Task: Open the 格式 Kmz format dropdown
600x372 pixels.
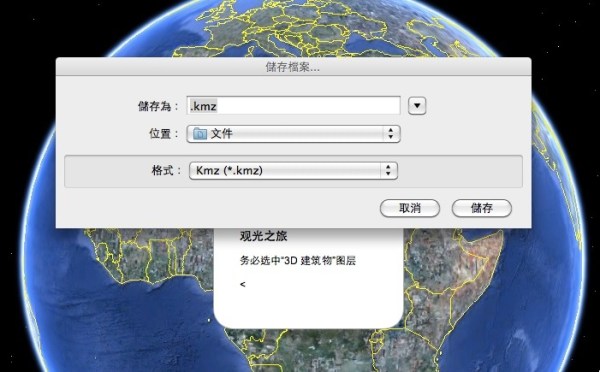Action: (x=293, y=171)
